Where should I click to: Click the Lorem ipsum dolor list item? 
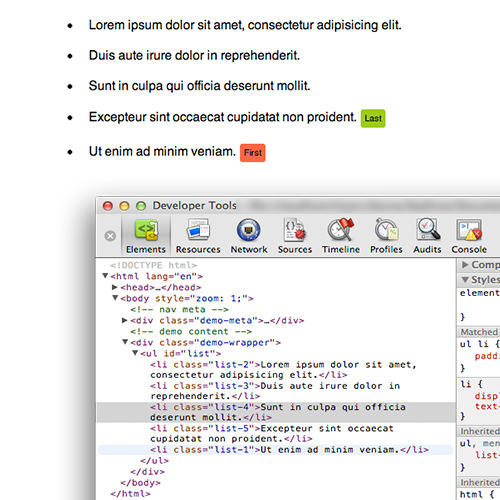(245, 25)
